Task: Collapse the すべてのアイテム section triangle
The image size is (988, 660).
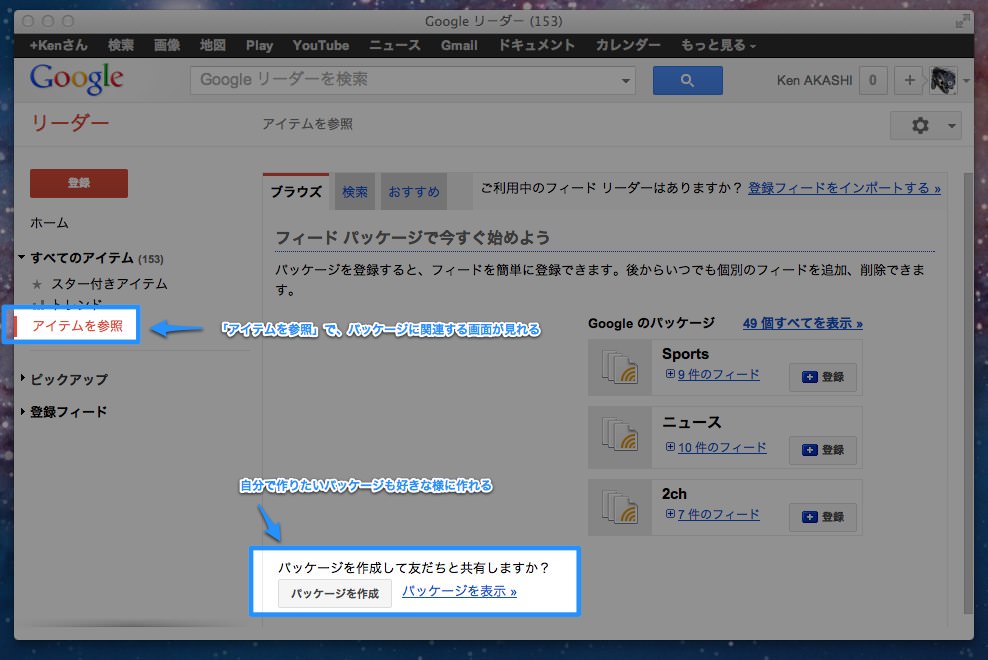Action: [21, 257]
